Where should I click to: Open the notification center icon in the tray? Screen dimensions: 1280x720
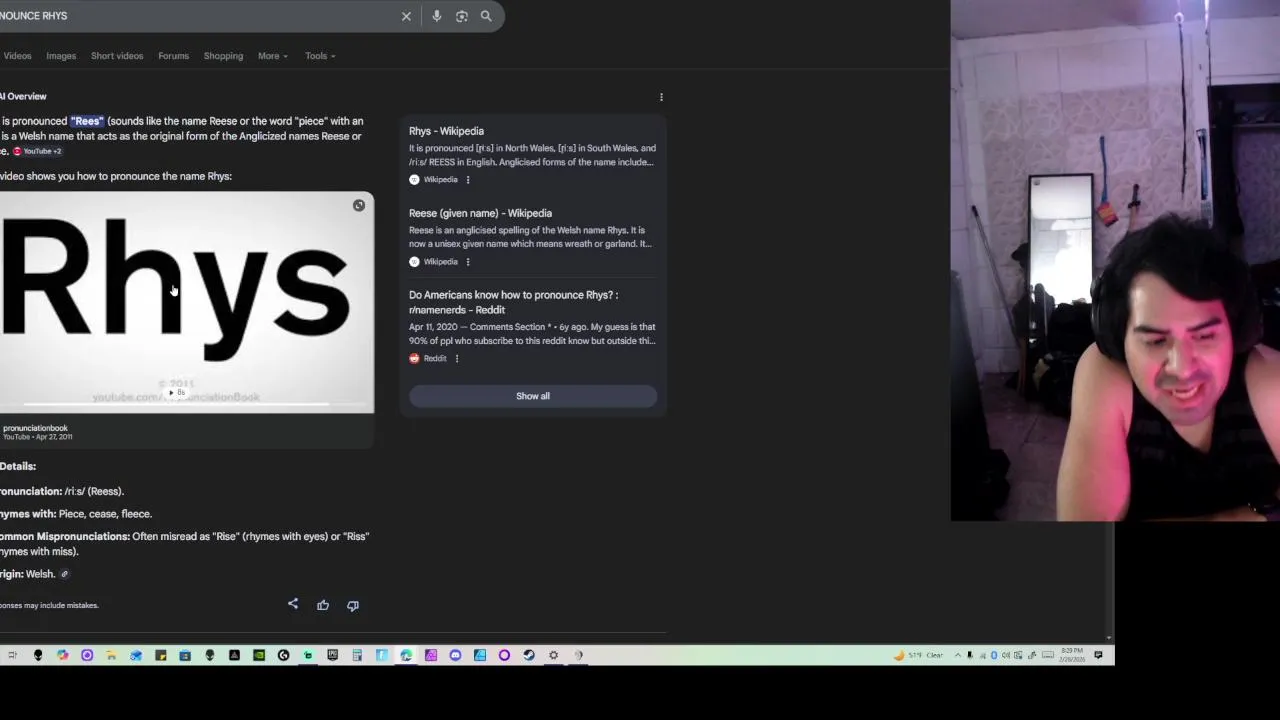(x=1098, y=655)
